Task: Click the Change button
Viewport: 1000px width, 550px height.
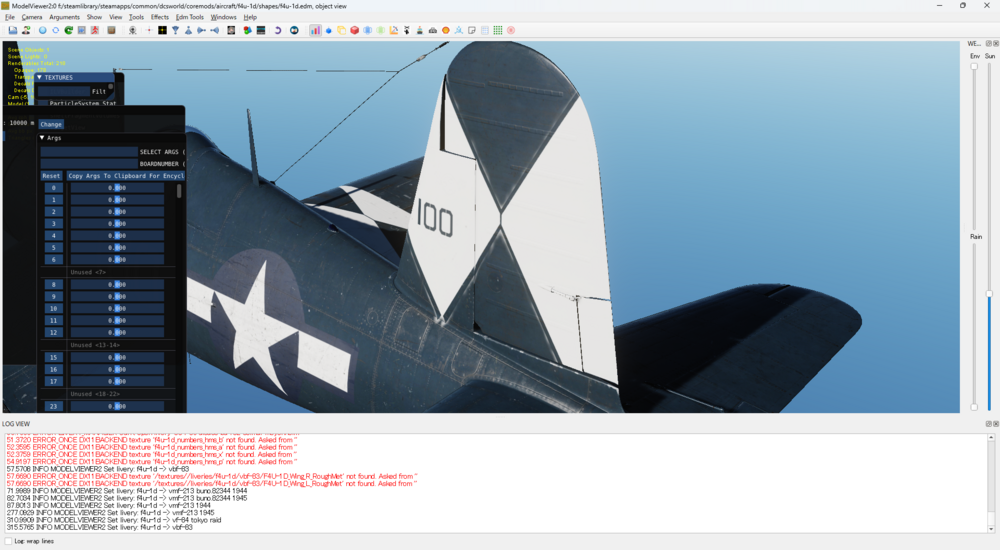Action: click(x=51, y=124)
